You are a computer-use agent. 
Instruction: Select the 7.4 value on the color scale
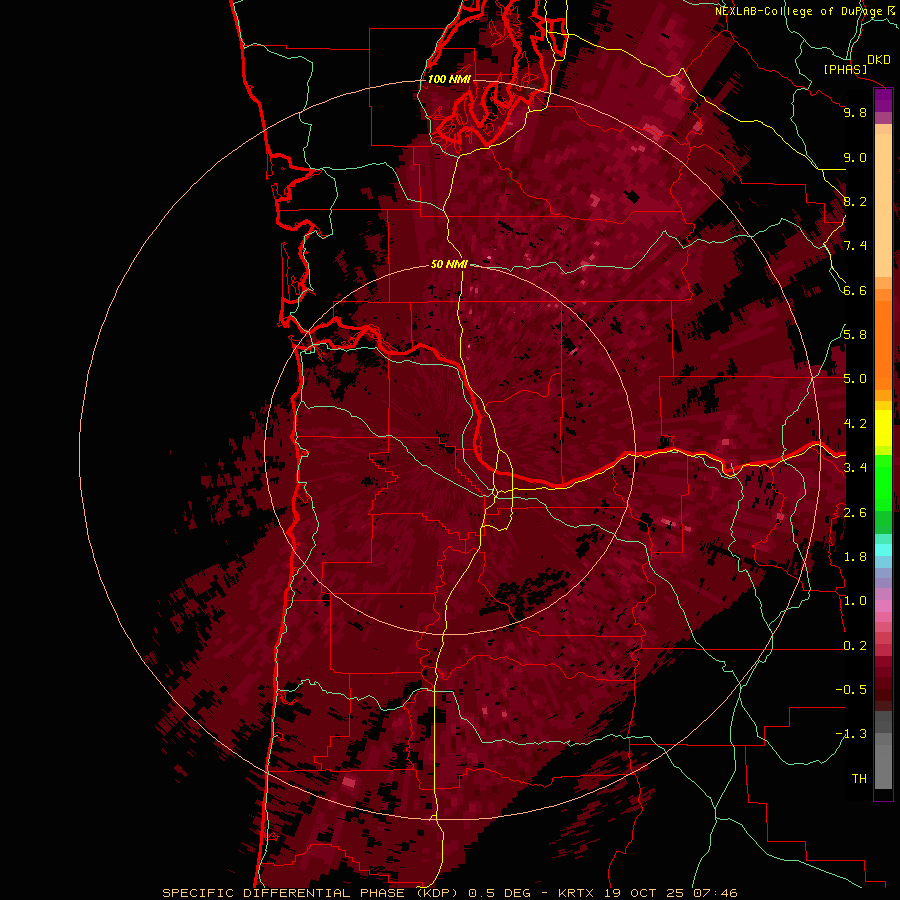coord(855,246)
